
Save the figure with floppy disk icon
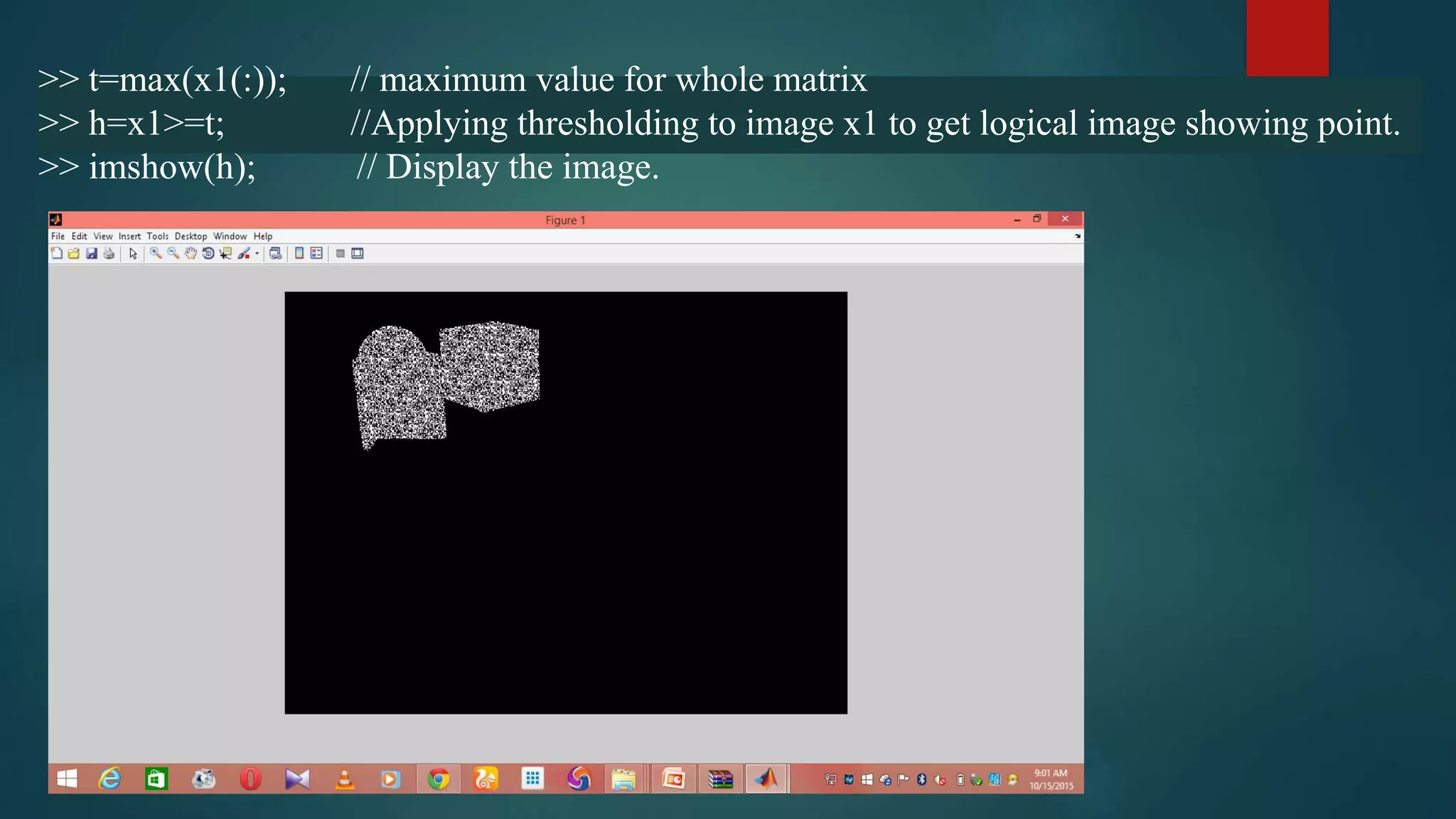[91, 253]
